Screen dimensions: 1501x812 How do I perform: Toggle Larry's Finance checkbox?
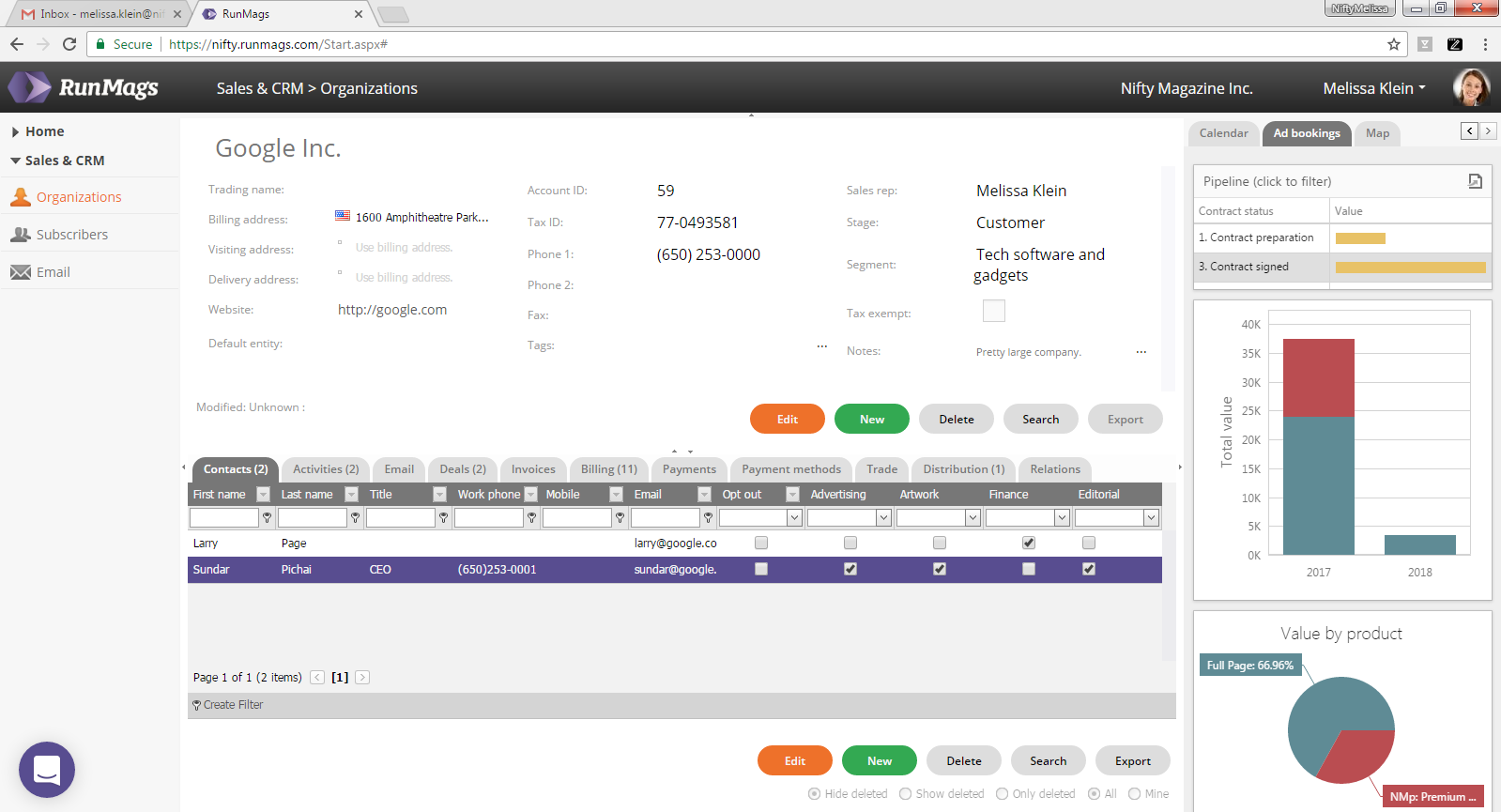(1029, 543)
